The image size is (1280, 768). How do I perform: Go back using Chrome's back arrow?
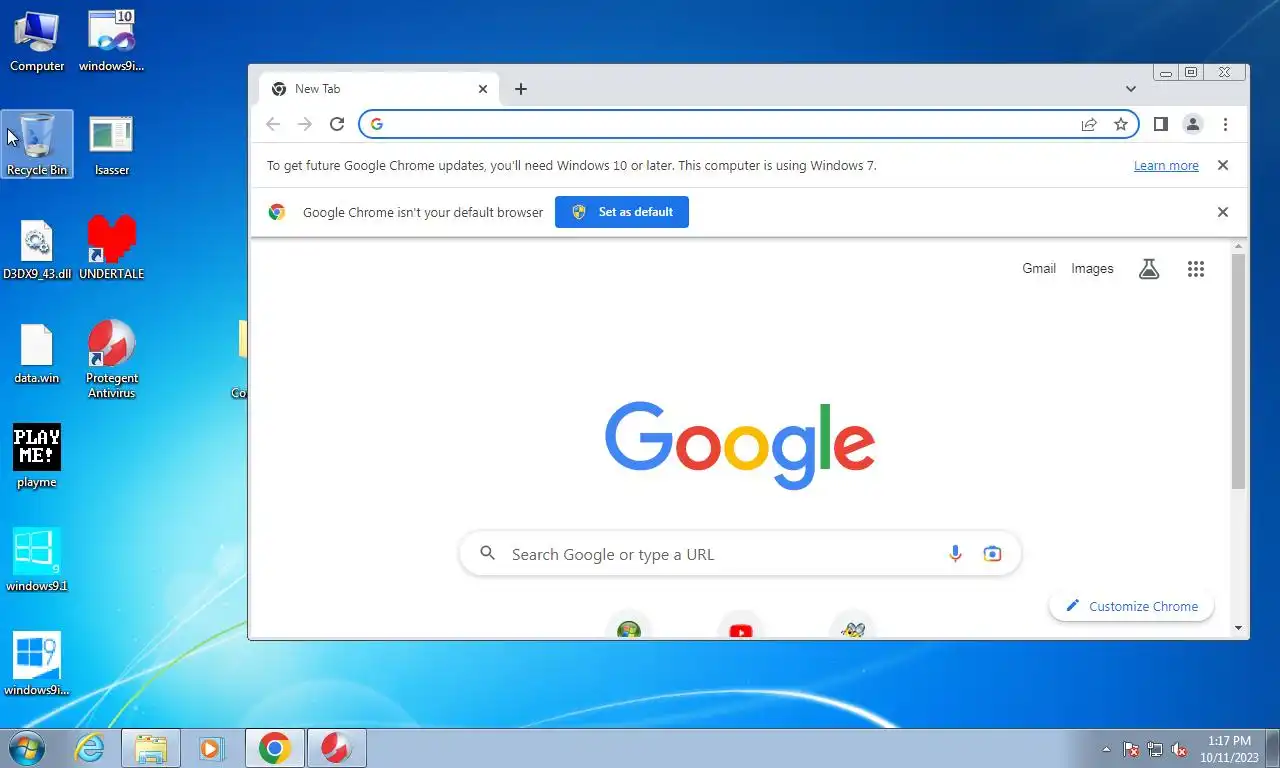tap(273, 124)
